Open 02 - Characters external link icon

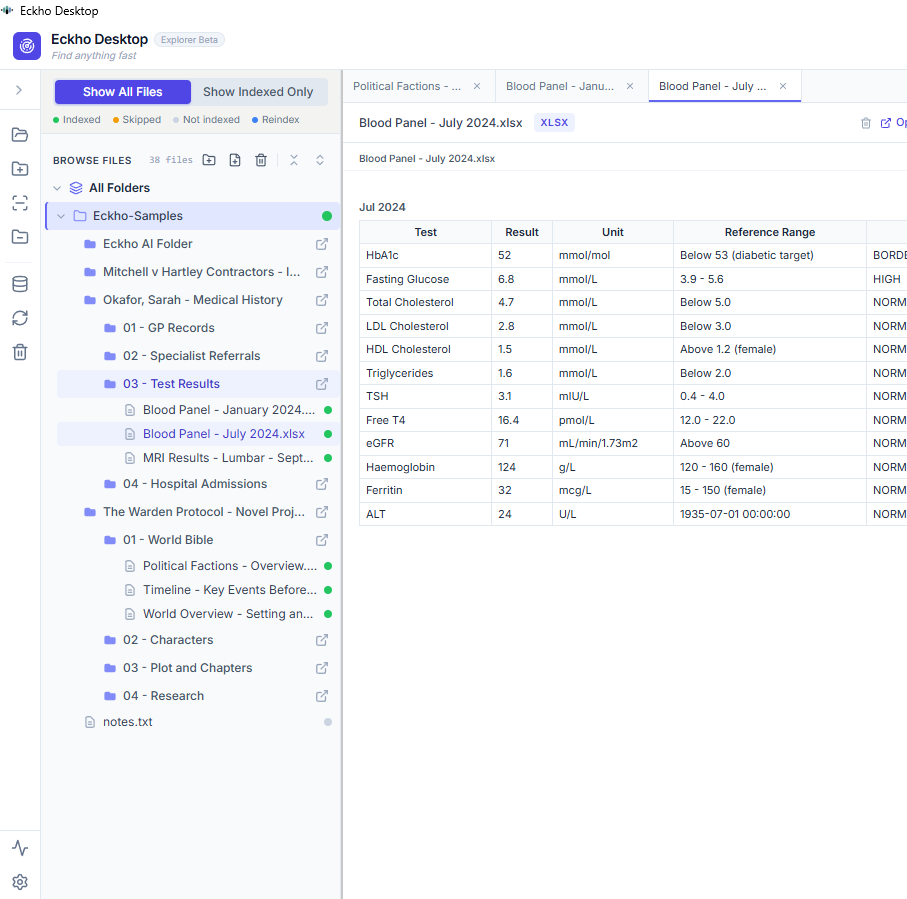click(322, 640)
